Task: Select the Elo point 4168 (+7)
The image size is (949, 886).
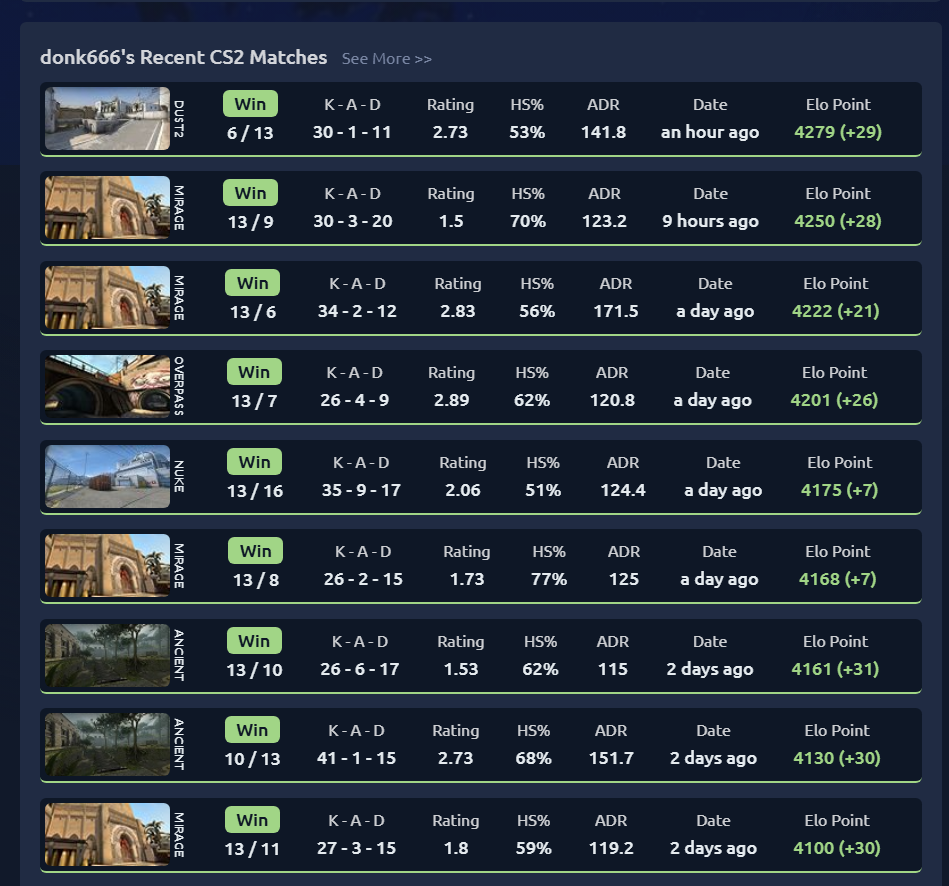Action: point(838,579)
